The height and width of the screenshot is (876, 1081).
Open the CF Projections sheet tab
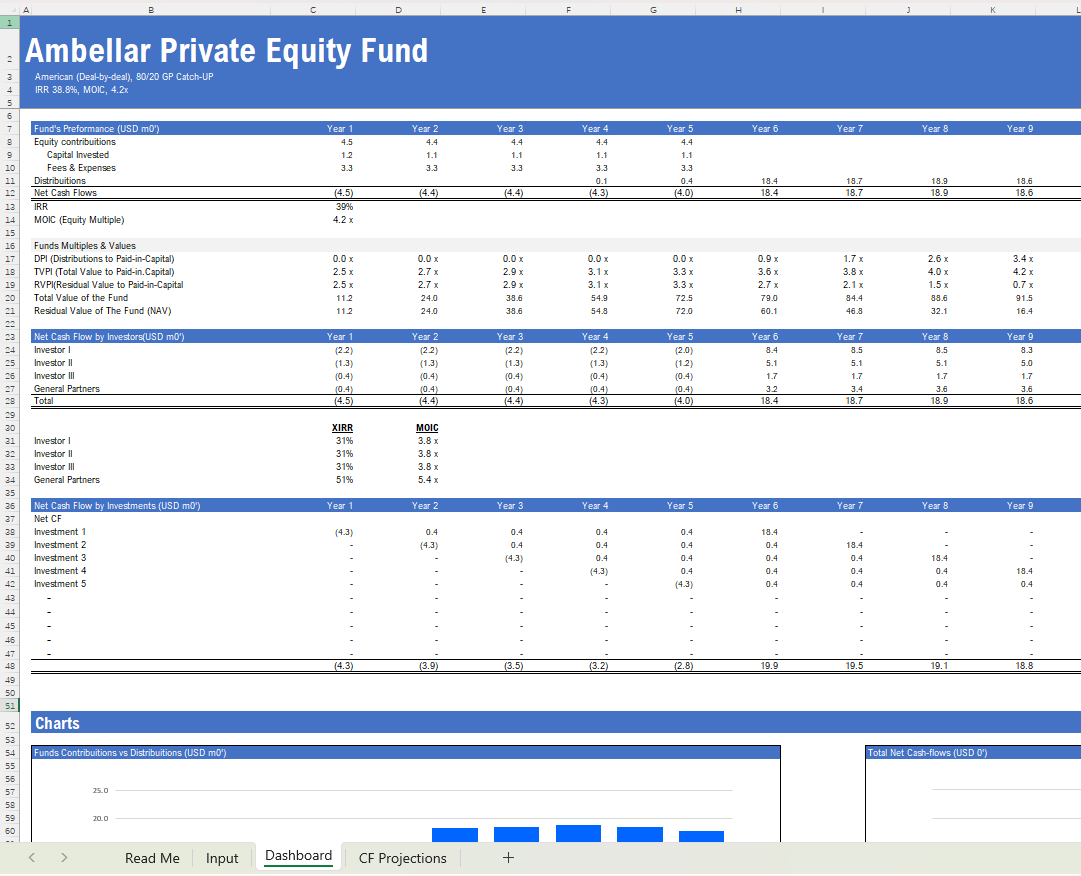coord(402,858)
